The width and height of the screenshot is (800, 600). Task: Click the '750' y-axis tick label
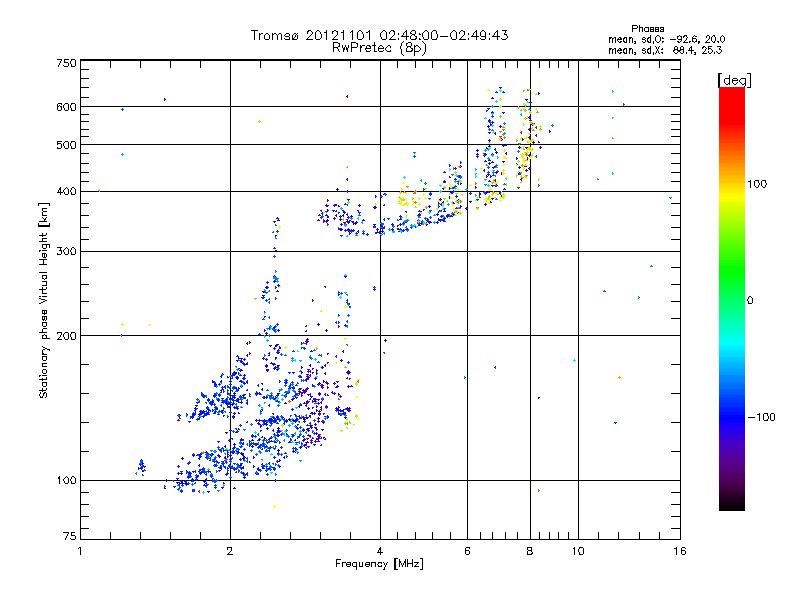point(66,63)
